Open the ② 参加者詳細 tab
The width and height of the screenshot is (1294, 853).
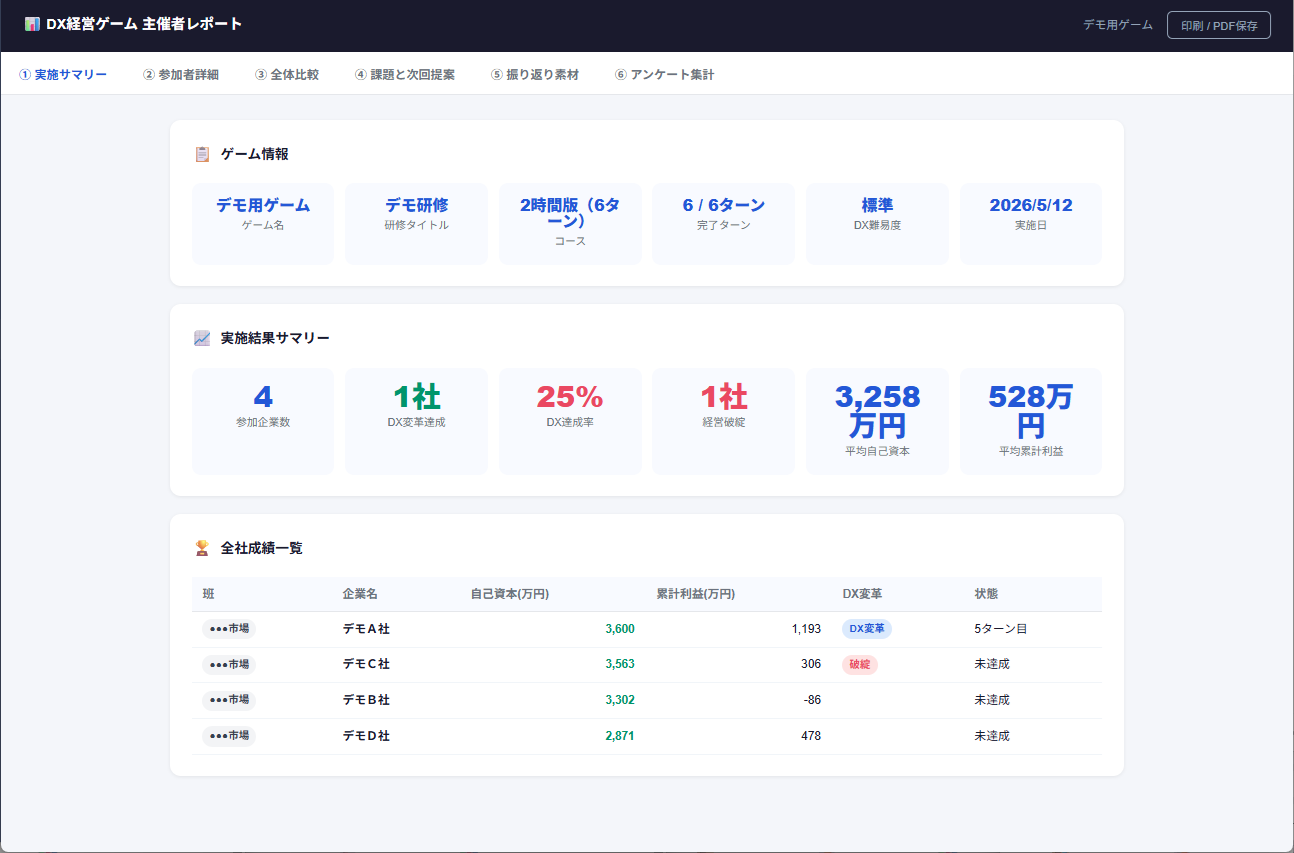pyautogui.click(x=181, y=74)
